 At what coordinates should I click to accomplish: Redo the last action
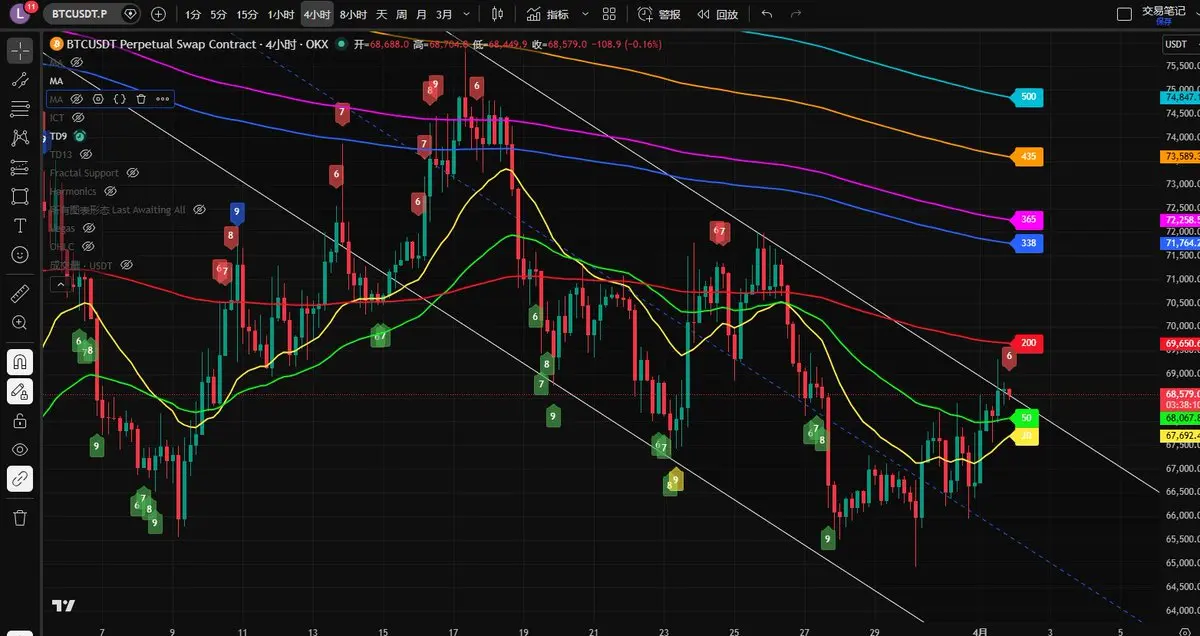coord(796,14)
